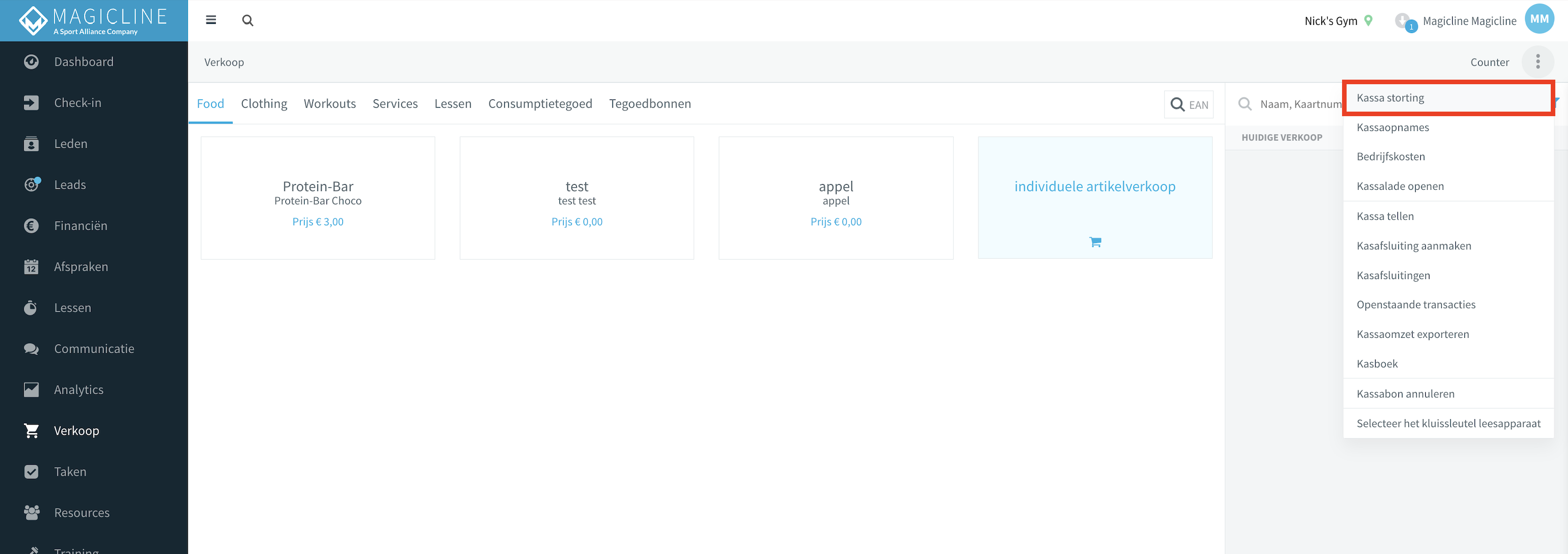Image resolution: width=1568 pixels, height=554 pixels.
Task: Switch to the Services tab
Action: click(395, 103)
